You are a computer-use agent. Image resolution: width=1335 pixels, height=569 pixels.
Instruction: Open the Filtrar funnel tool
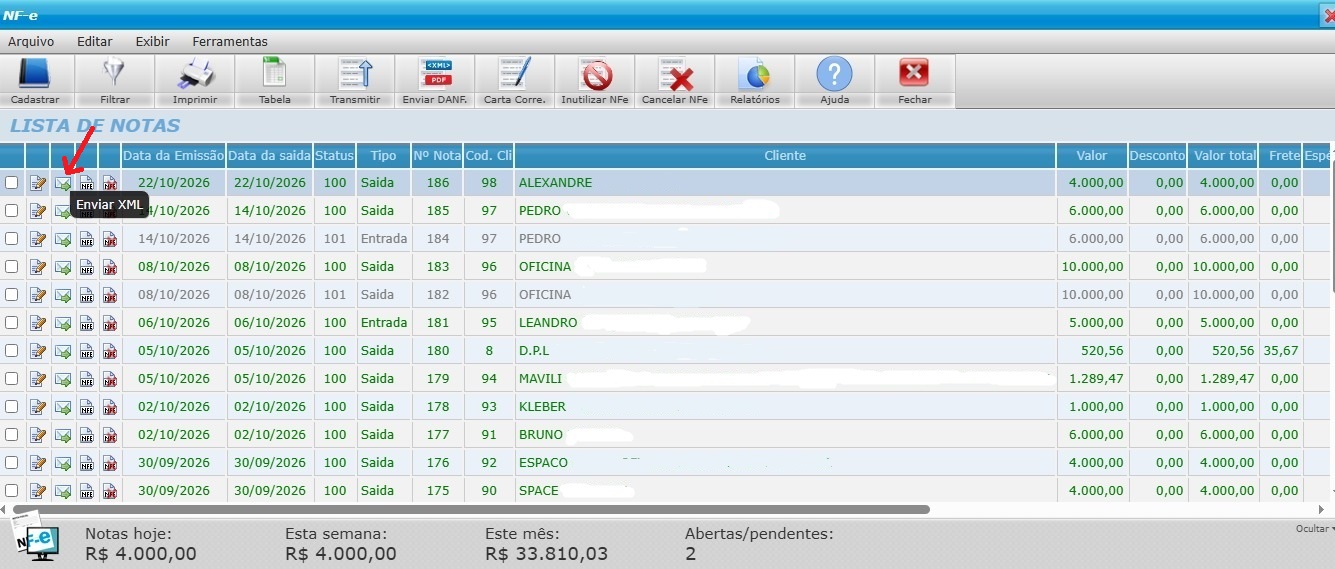pyautogui.click(x=115, y=81)
